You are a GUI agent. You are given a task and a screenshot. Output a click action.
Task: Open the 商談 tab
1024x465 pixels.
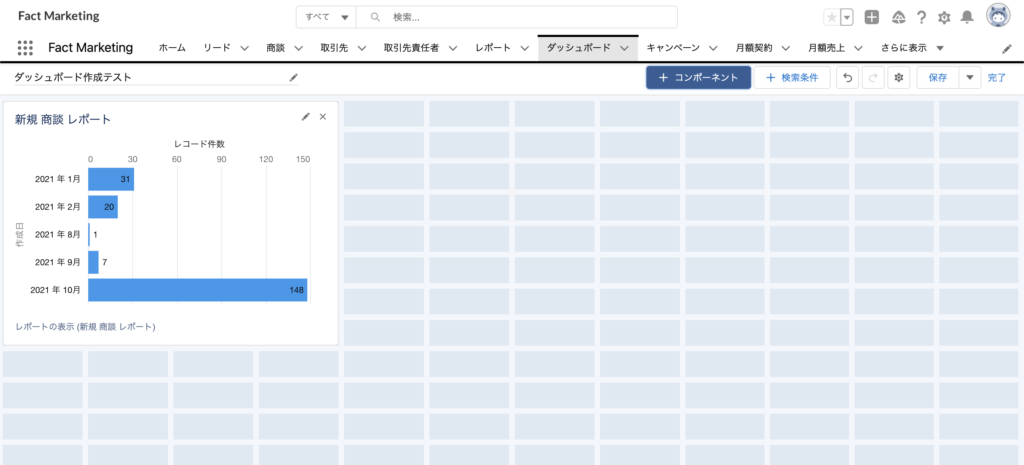click(x=275, y=48)
